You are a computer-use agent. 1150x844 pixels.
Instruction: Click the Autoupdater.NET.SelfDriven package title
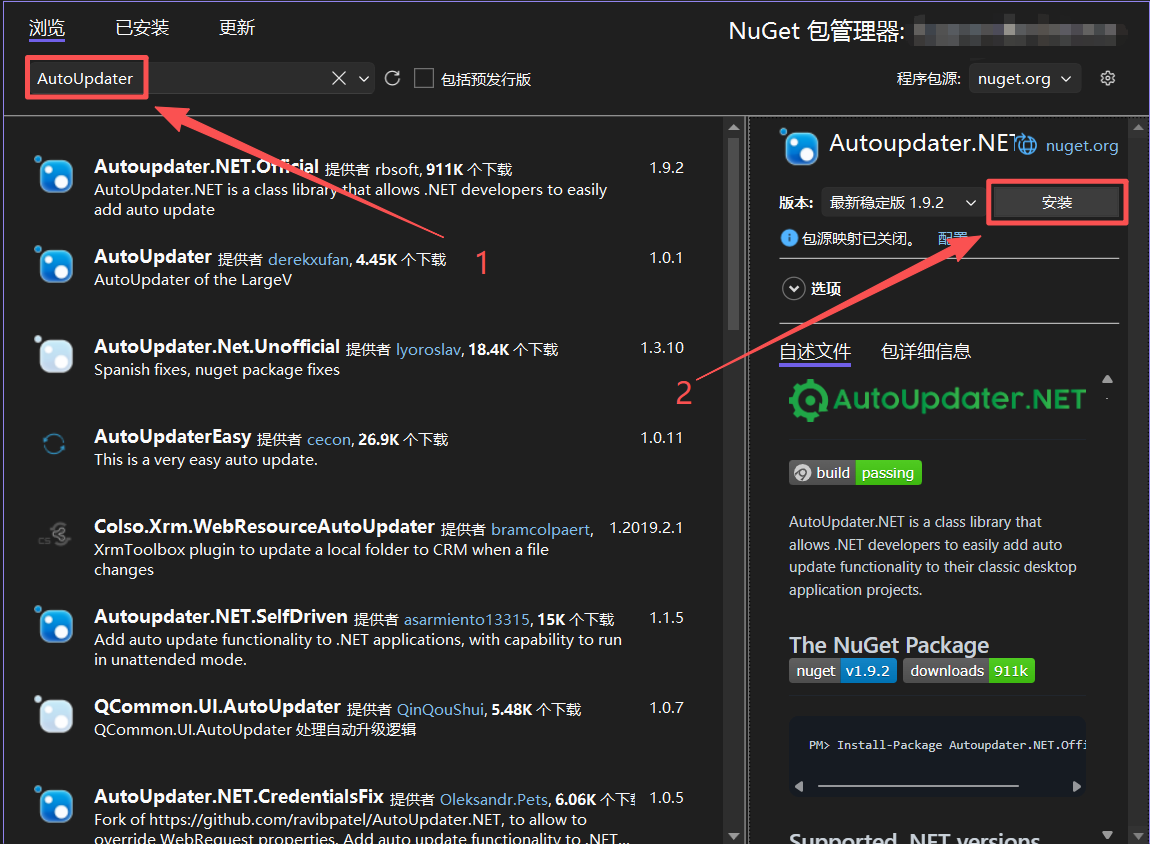221,617
